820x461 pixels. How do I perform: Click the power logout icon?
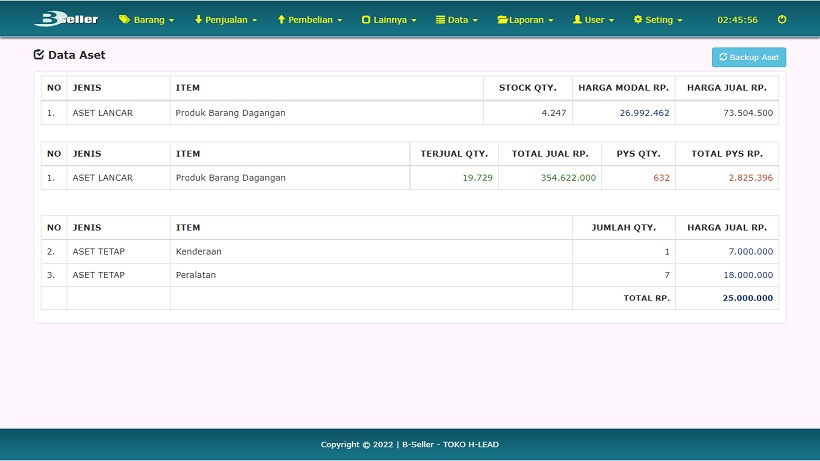tap(782, 20)
